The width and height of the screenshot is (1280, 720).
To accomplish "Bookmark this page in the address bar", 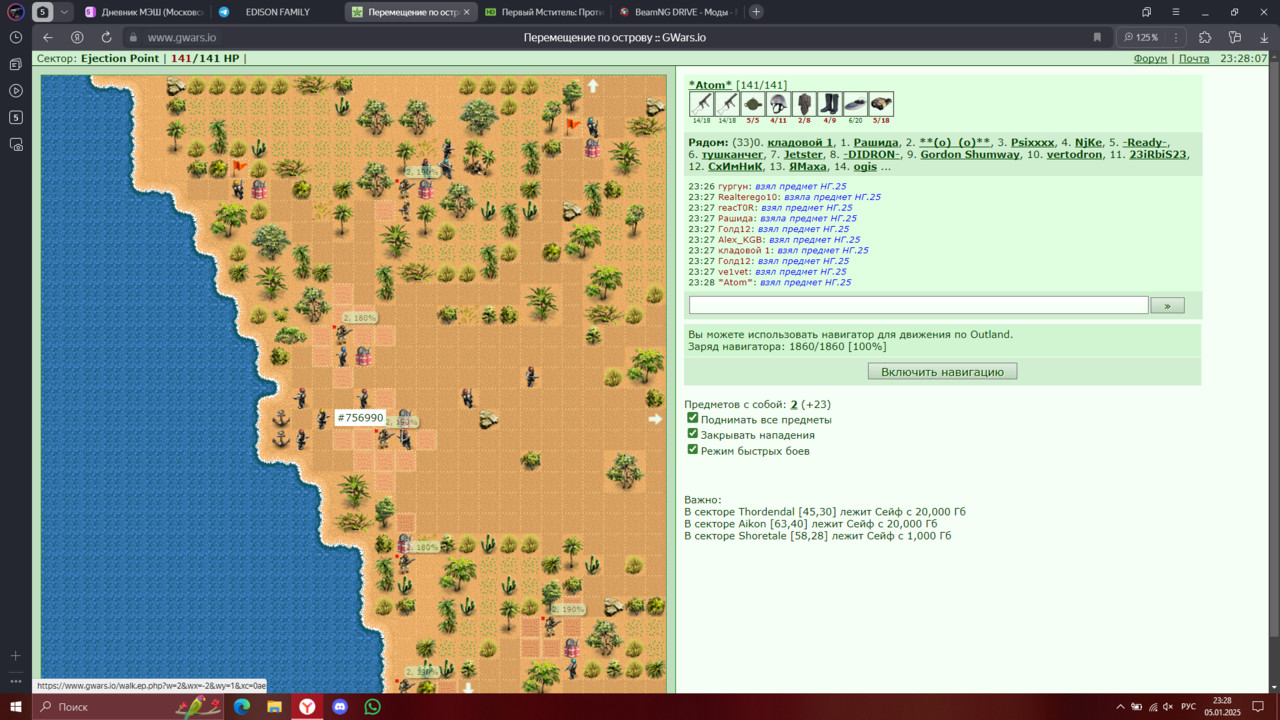I will pyautogui.click(x=1097, y=37).
